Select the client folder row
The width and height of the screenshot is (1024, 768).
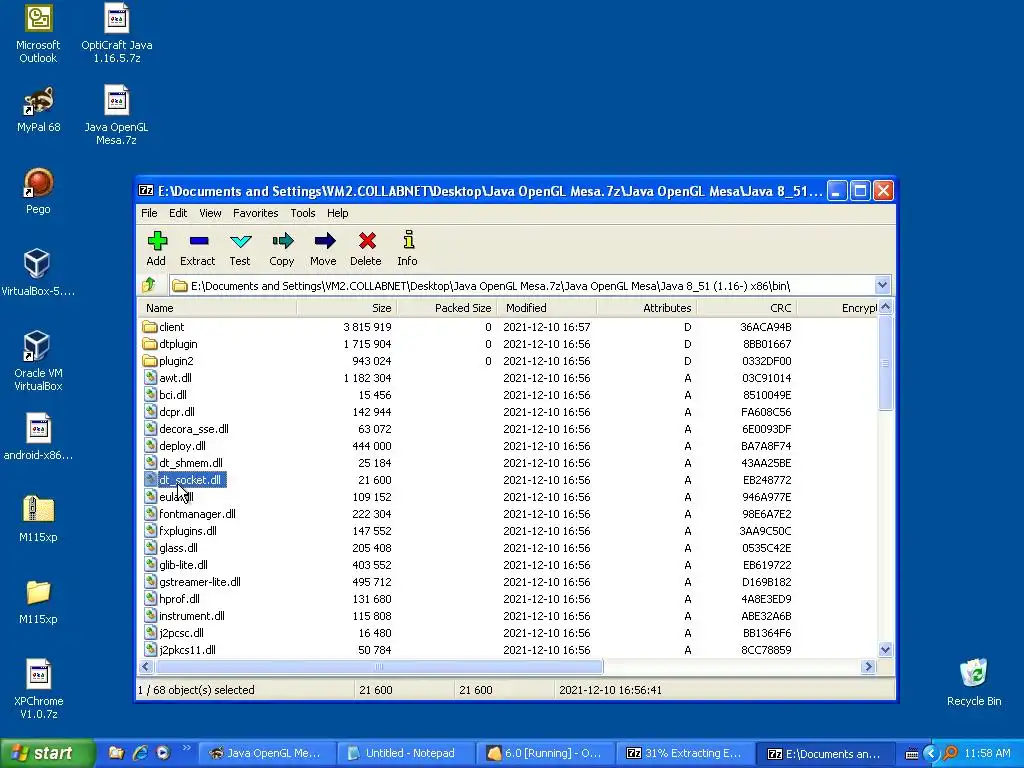click(x=509, y=327)
